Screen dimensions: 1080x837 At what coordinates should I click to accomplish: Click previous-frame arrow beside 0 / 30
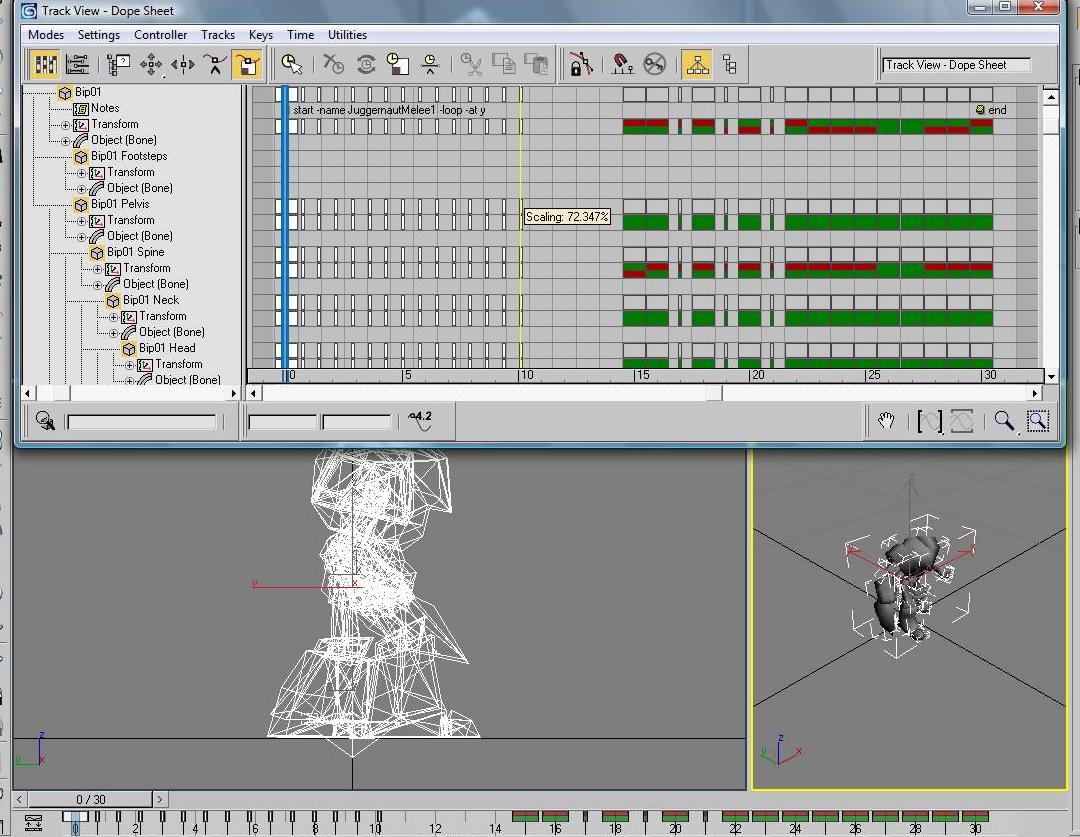[x=20, y=799]
